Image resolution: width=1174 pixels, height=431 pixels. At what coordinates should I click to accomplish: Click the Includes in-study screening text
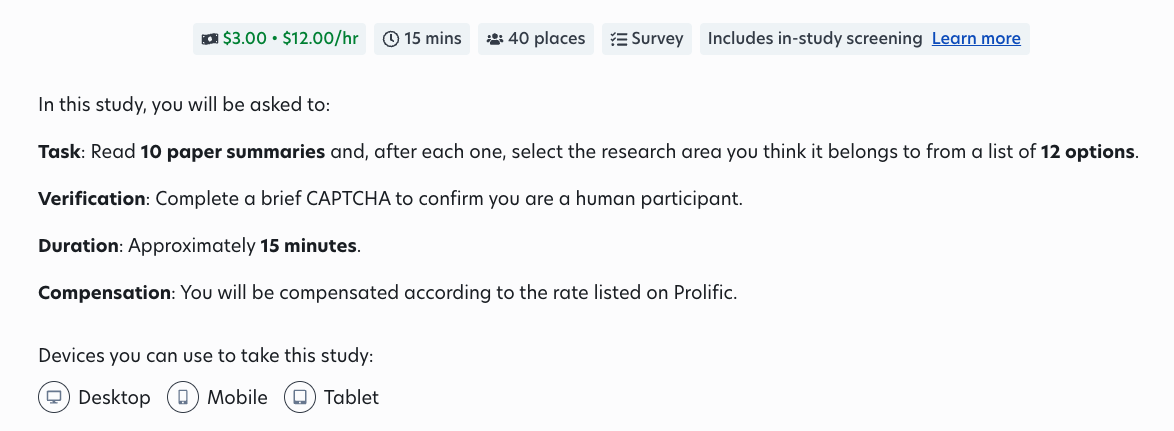(814, 39)
